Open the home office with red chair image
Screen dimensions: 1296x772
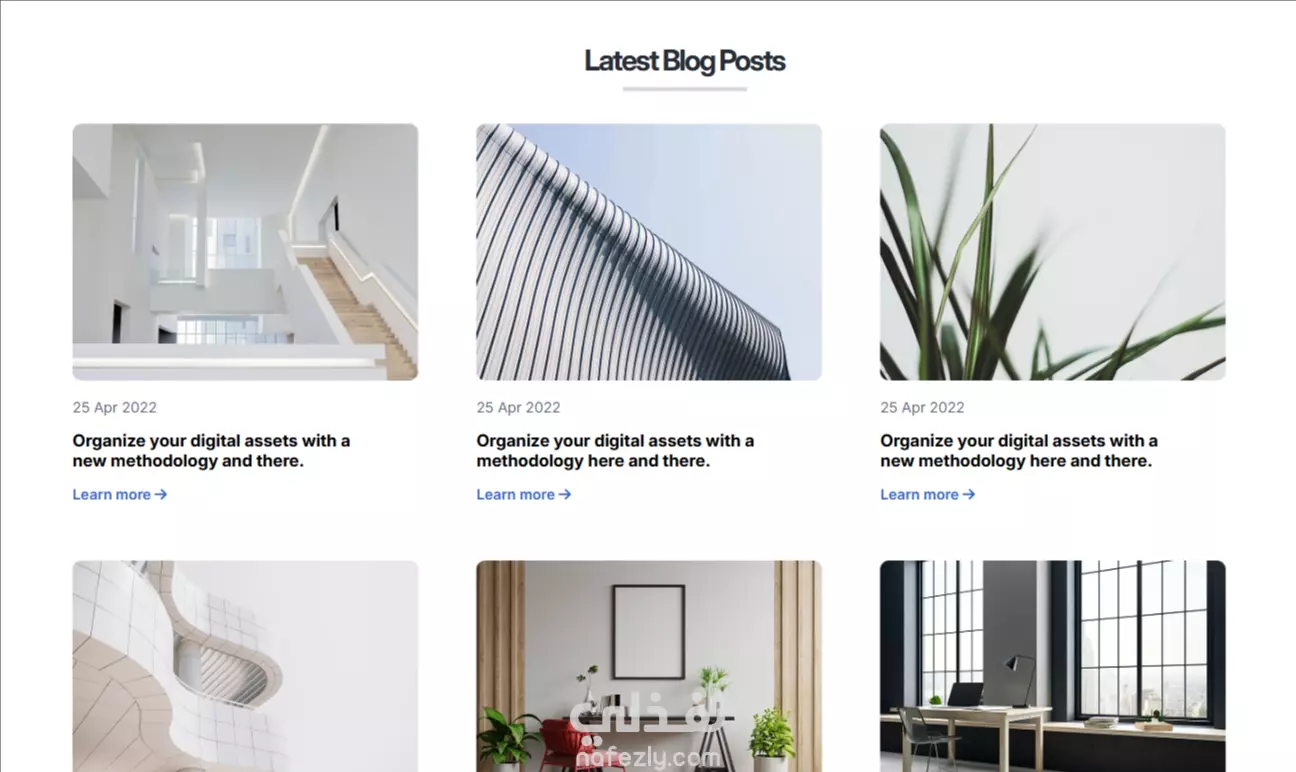[x=649, y=666]
